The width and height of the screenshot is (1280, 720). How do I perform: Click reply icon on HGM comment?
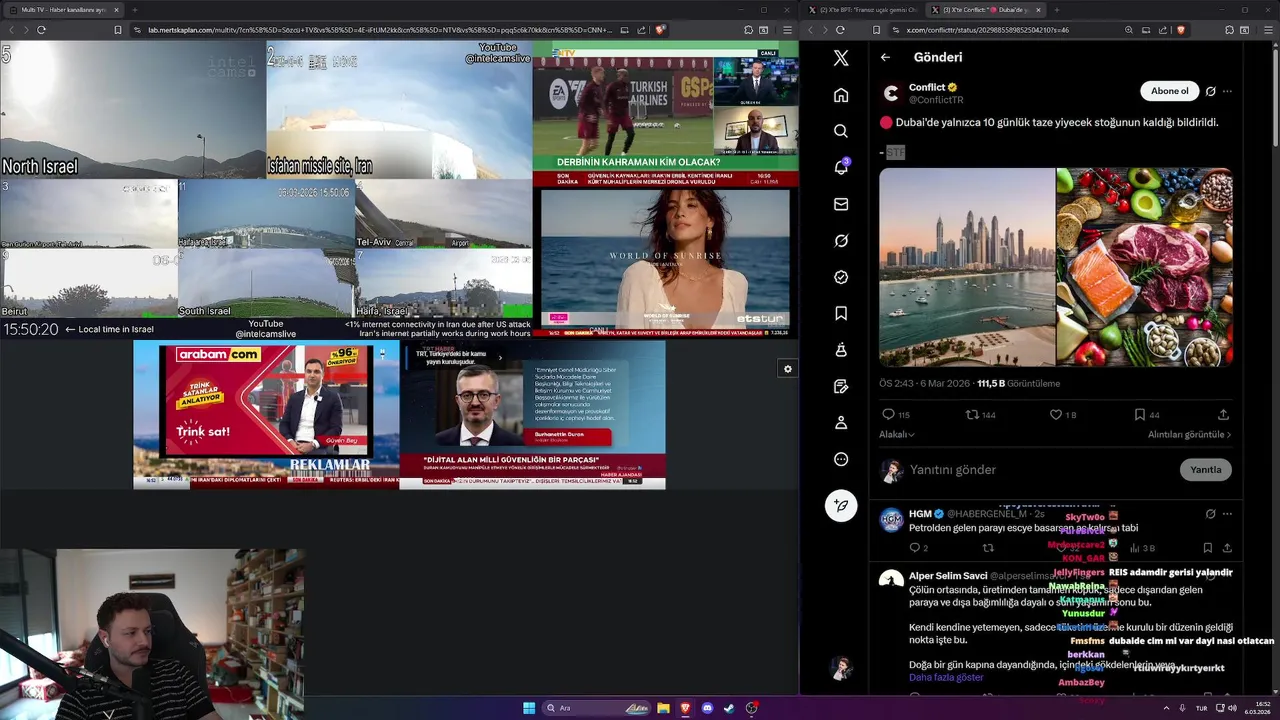coord(914,548)
